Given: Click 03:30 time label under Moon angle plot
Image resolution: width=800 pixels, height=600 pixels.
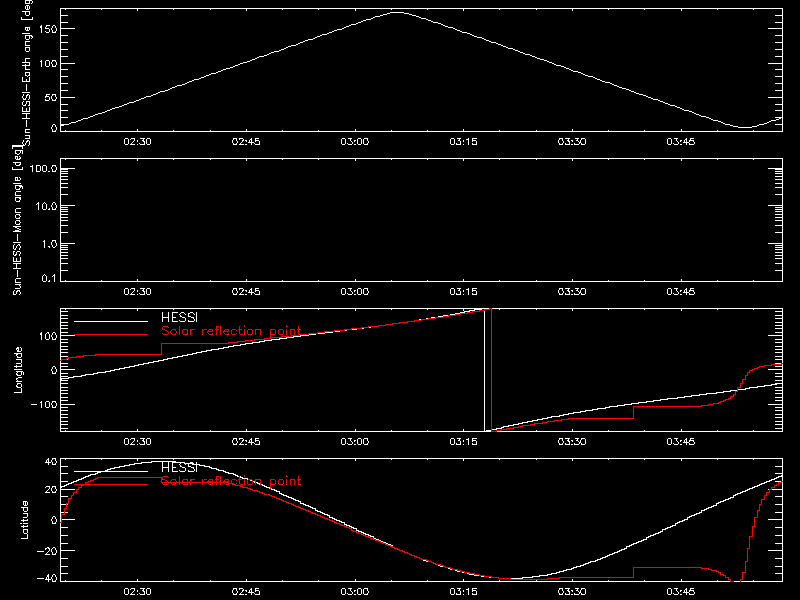Looking at the screenshot, I should 572,292.
